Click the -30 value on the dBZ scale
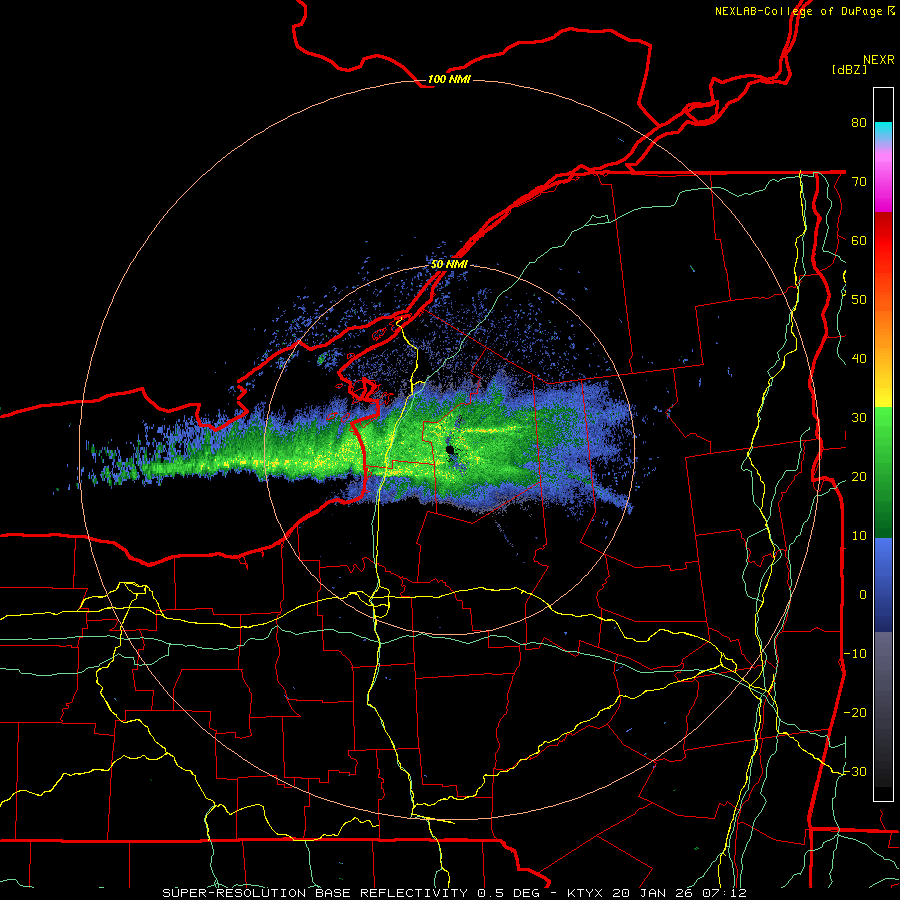 click(855, 771)
